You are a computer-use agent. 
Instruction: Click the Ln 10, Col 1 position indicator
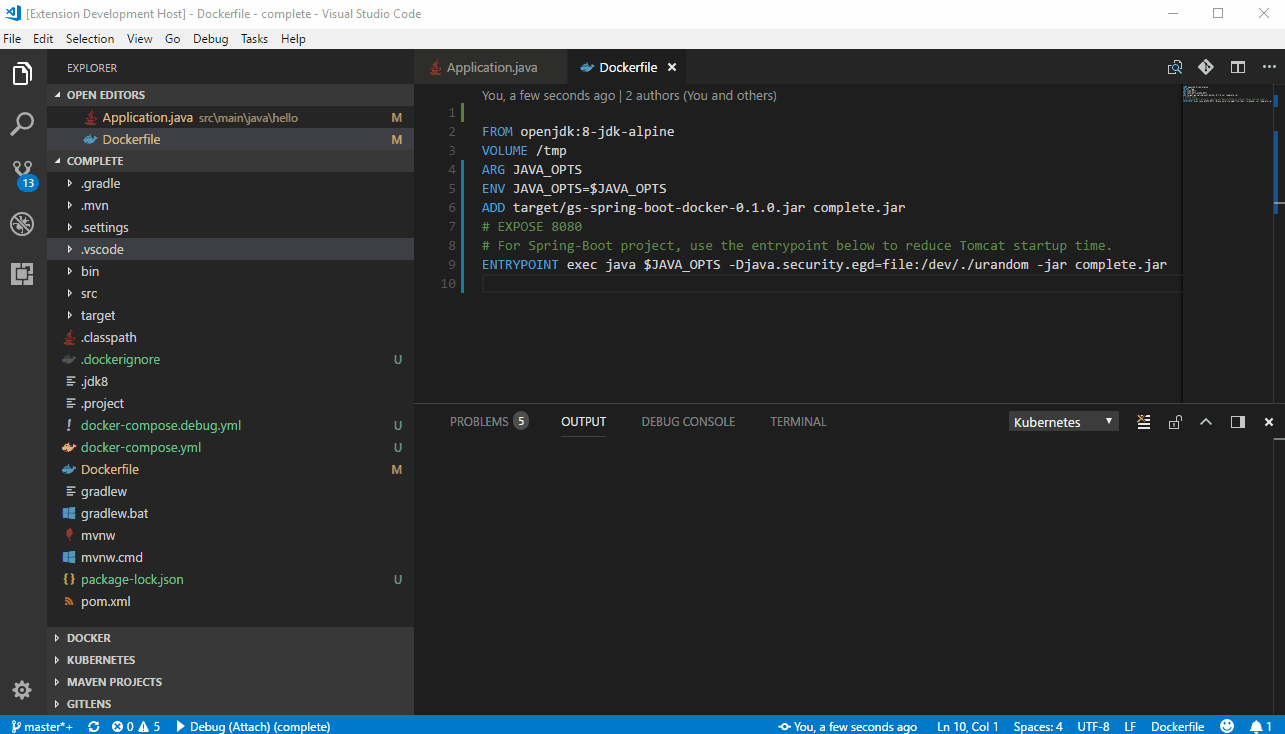[968, 726]
